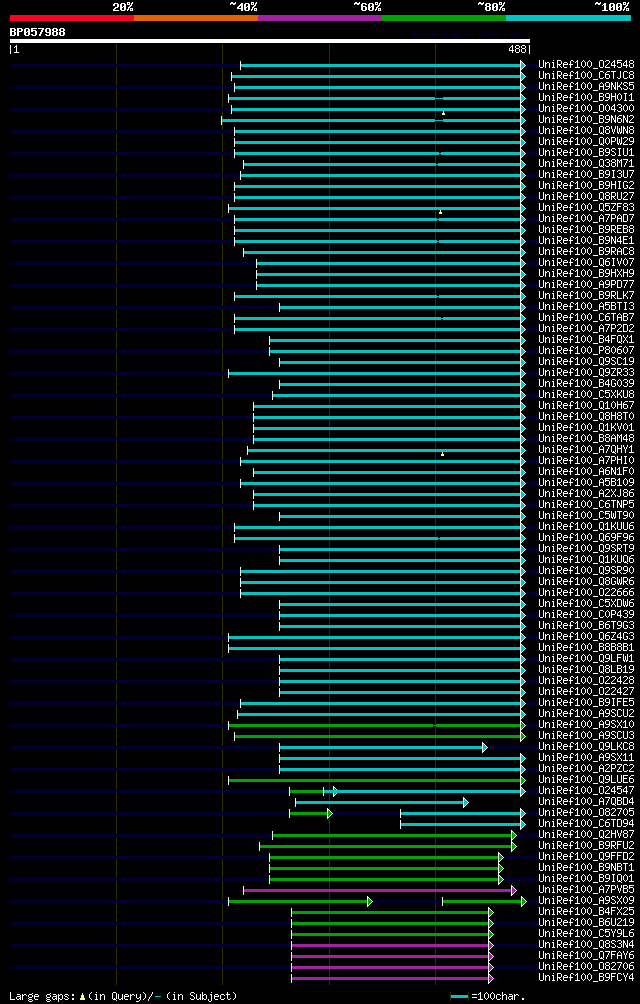Select hit UniRef100_Q5ZF83
This screenshot has width=640, height=1004.
coord(586,207)
